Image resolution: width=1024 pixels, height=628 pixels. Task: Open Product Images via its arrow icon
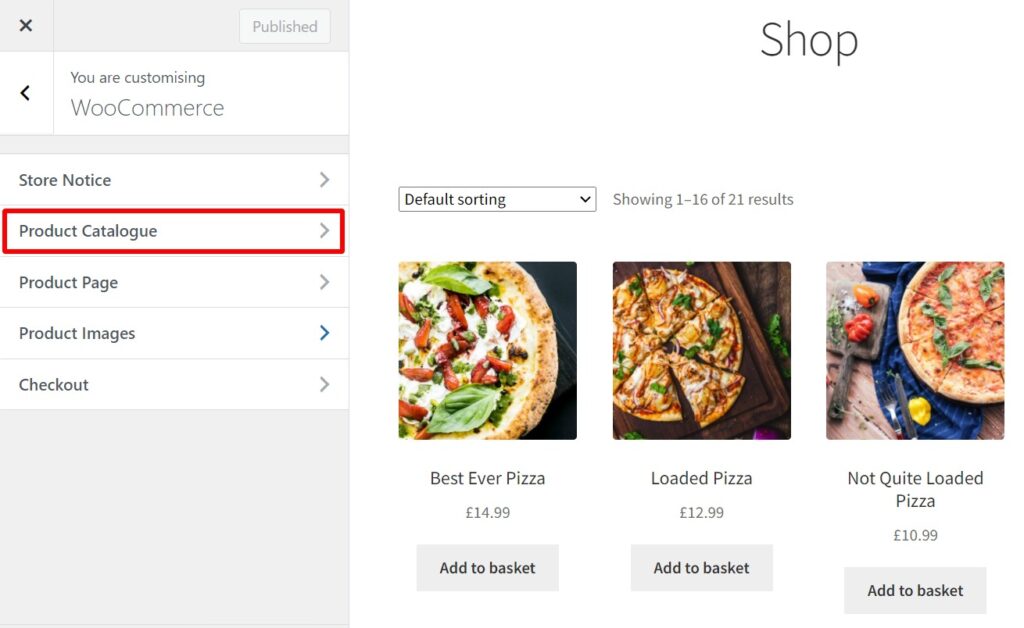tap(323, 333)
